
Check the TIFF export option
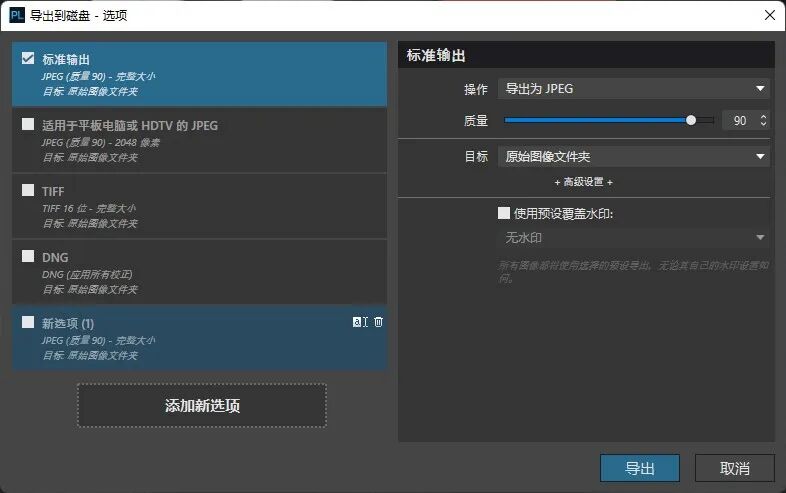coord(28,190)
